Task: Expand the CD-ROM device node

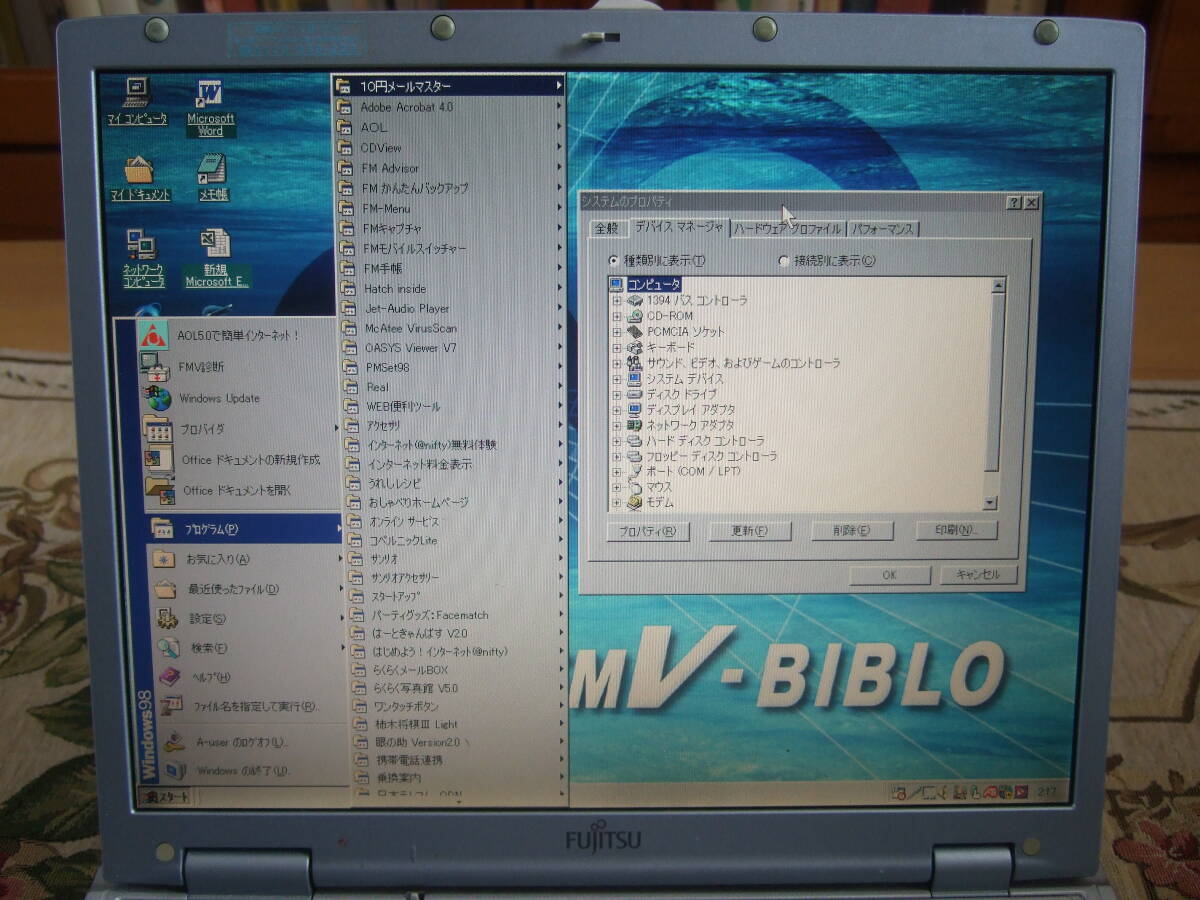Action: pyautogui.click(x=617, y=317)
